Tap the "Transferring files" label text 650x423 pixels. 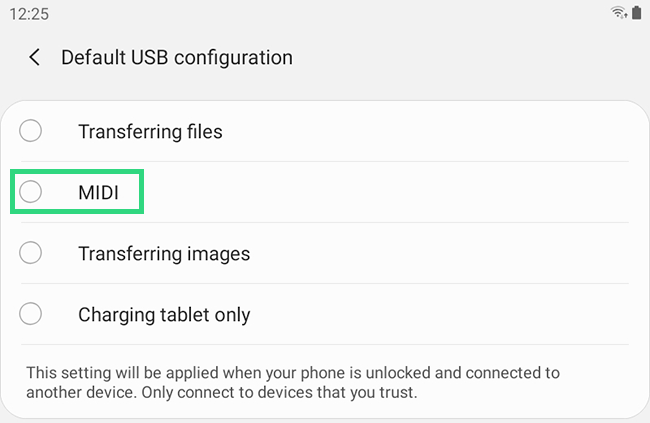click(x=150, y=131)
